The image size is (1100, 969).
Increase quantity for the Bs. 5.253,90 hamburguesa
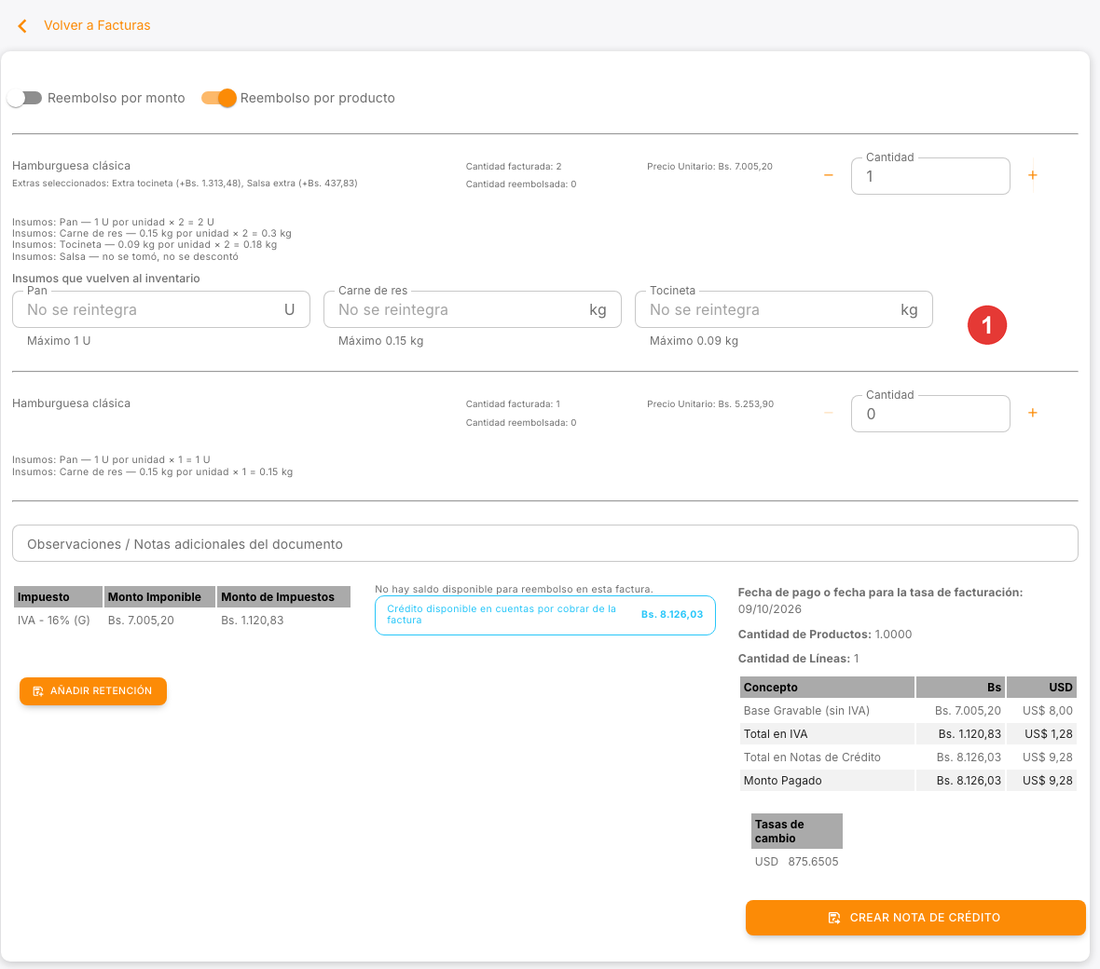click(x=1033, y=413)
